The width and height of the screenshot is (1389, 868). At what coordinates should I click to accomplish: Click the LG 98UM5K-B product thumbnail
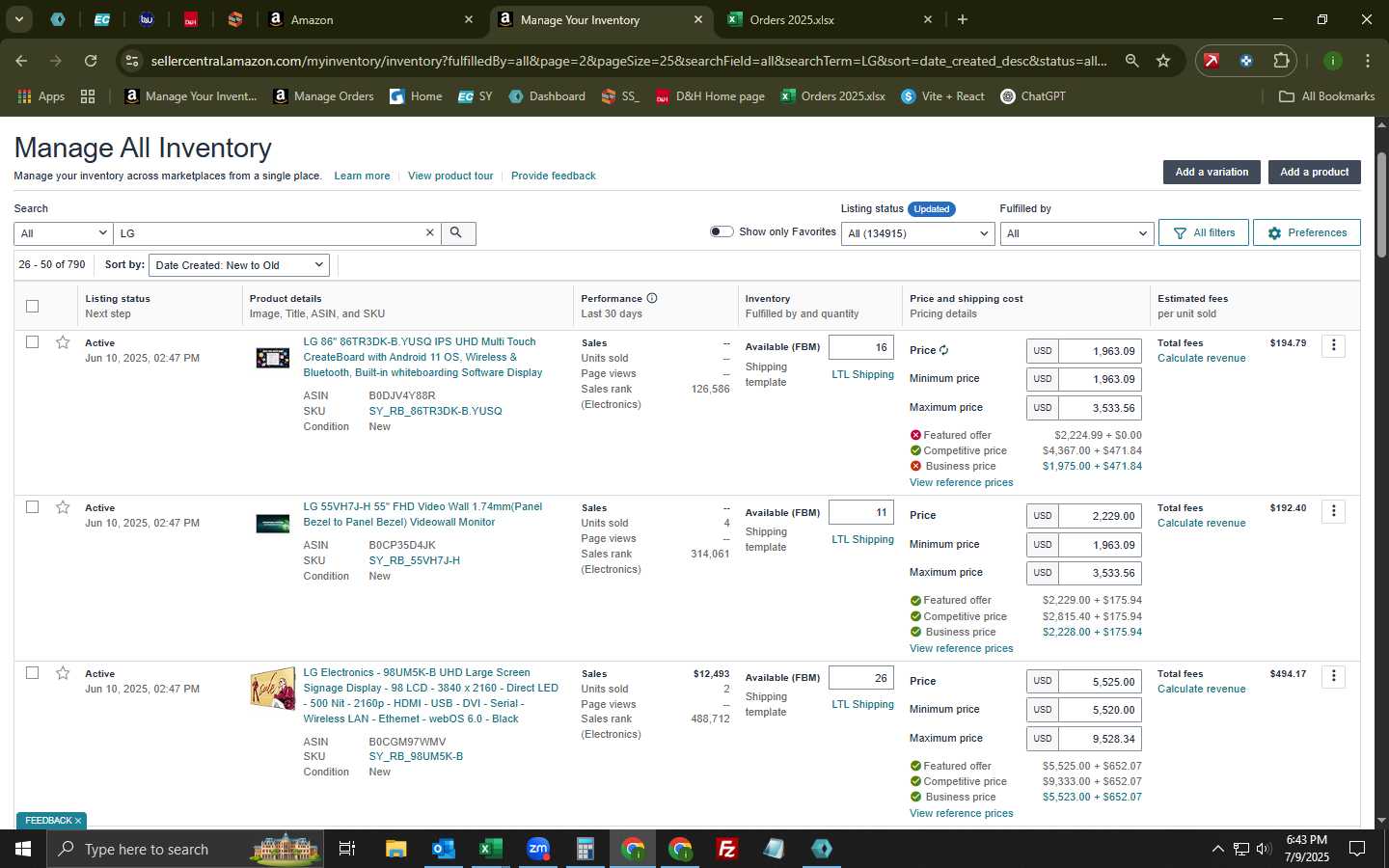coord(272,689)
